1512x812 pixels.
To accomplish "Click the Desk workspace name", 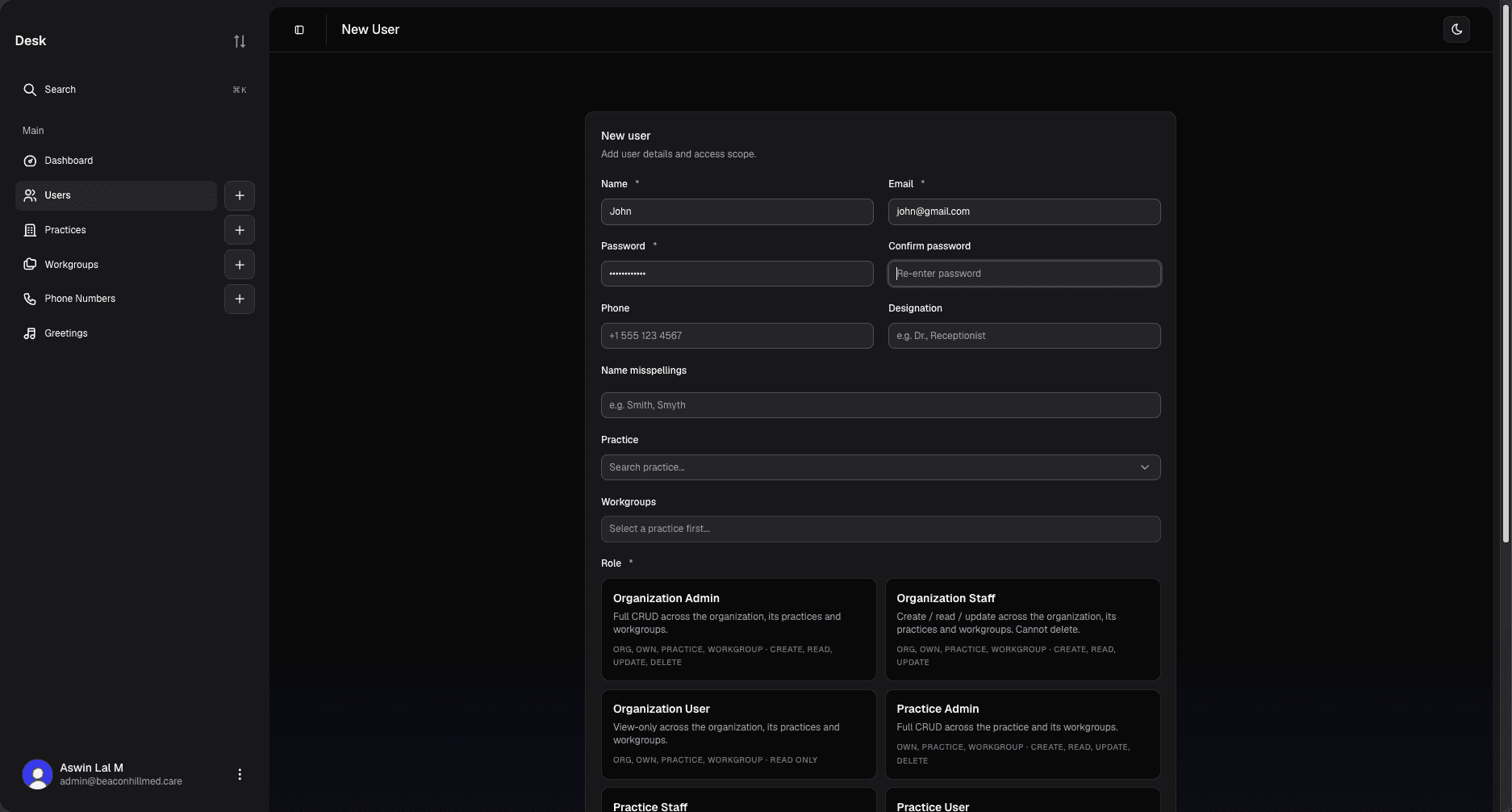I will point(31,41).
